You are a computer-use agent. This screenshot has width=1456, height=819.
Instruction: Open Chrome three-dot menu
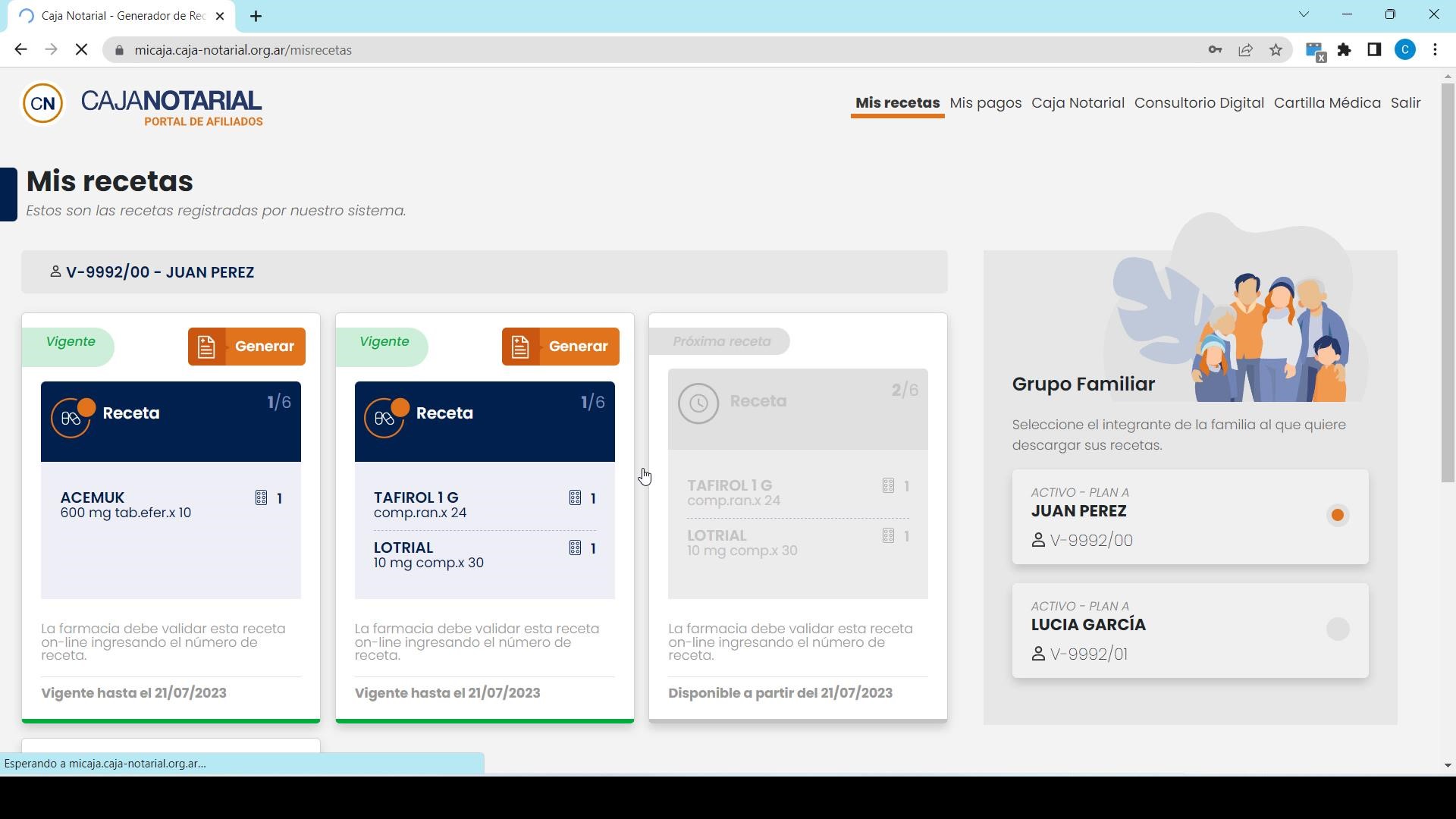point(1435,50)
